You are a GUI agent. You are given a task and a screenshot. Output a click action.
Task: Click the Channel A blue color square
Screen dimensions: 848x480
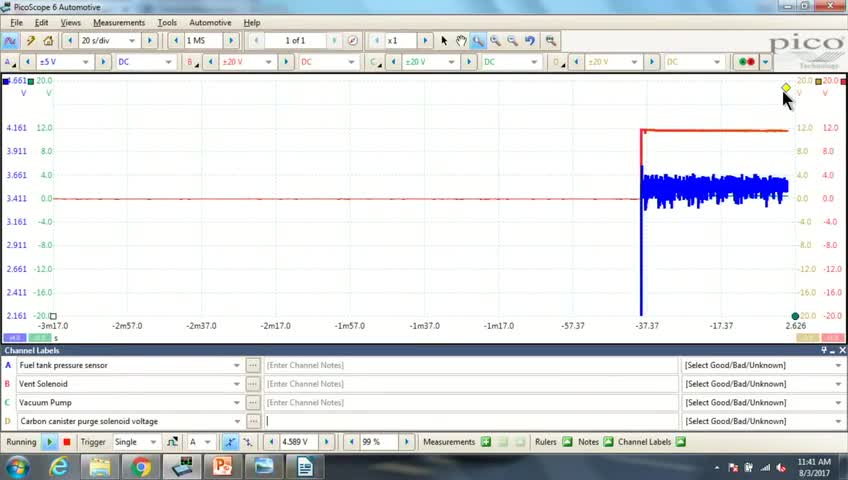click(x=6, y=81)
